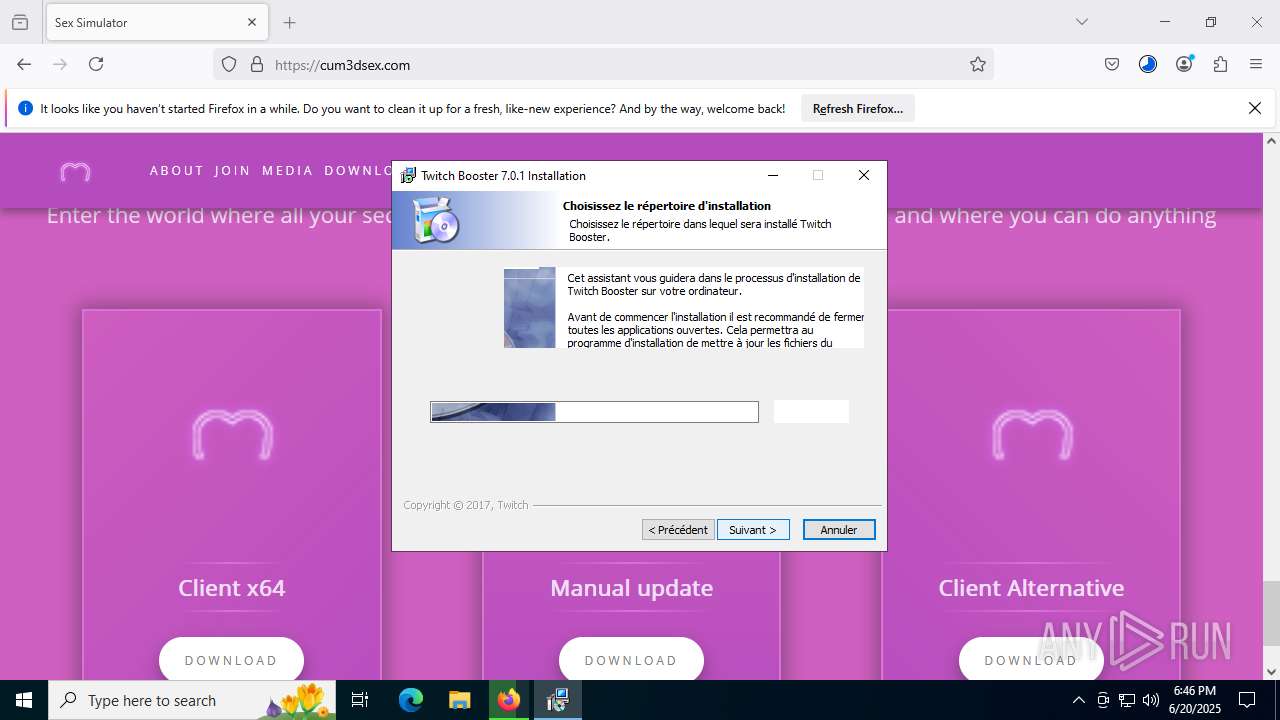
Task: Click the Suivant > button in the installer
Action: point(753,530)
